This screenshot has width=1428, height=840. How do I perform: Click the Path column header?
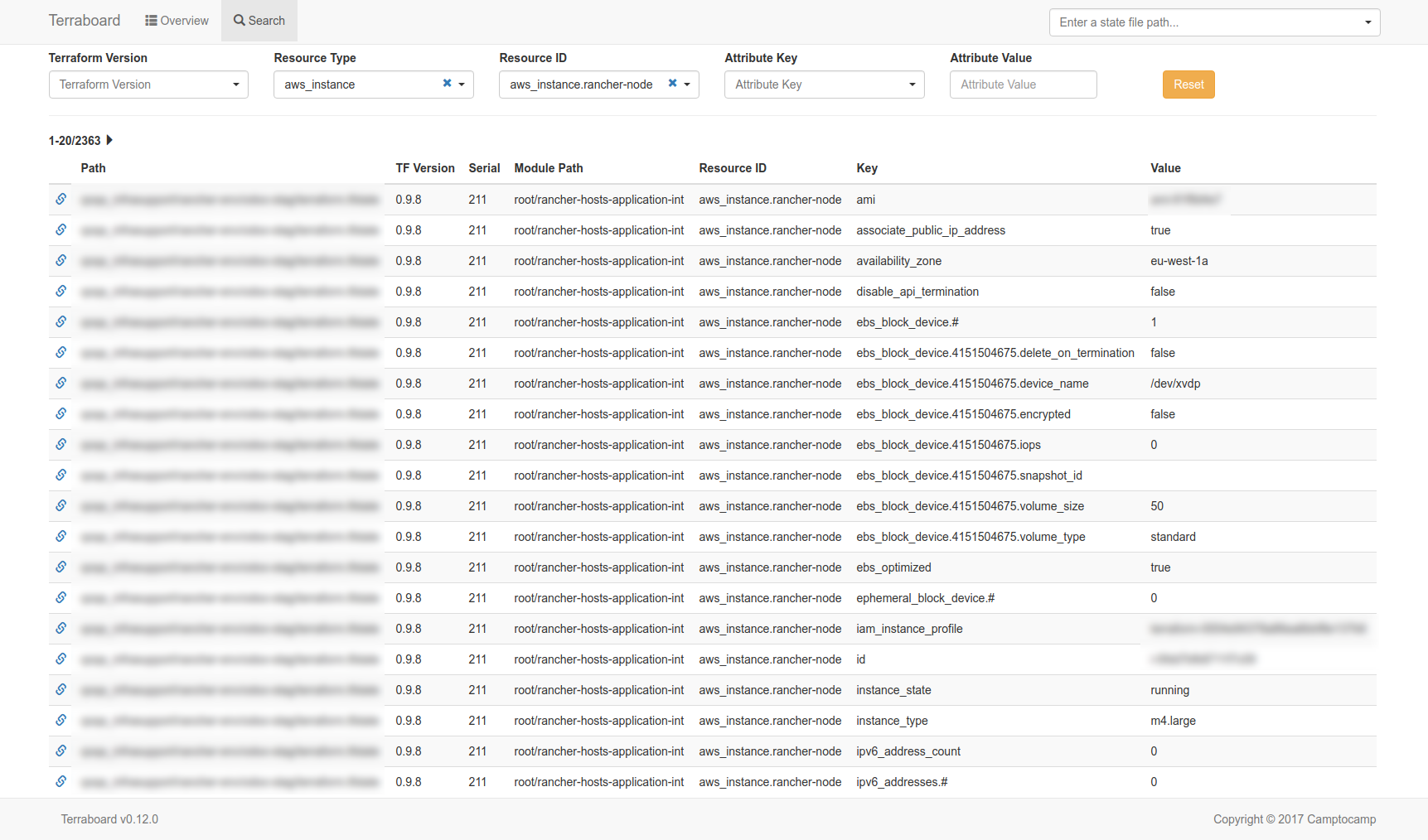click(x=93, y=168)
